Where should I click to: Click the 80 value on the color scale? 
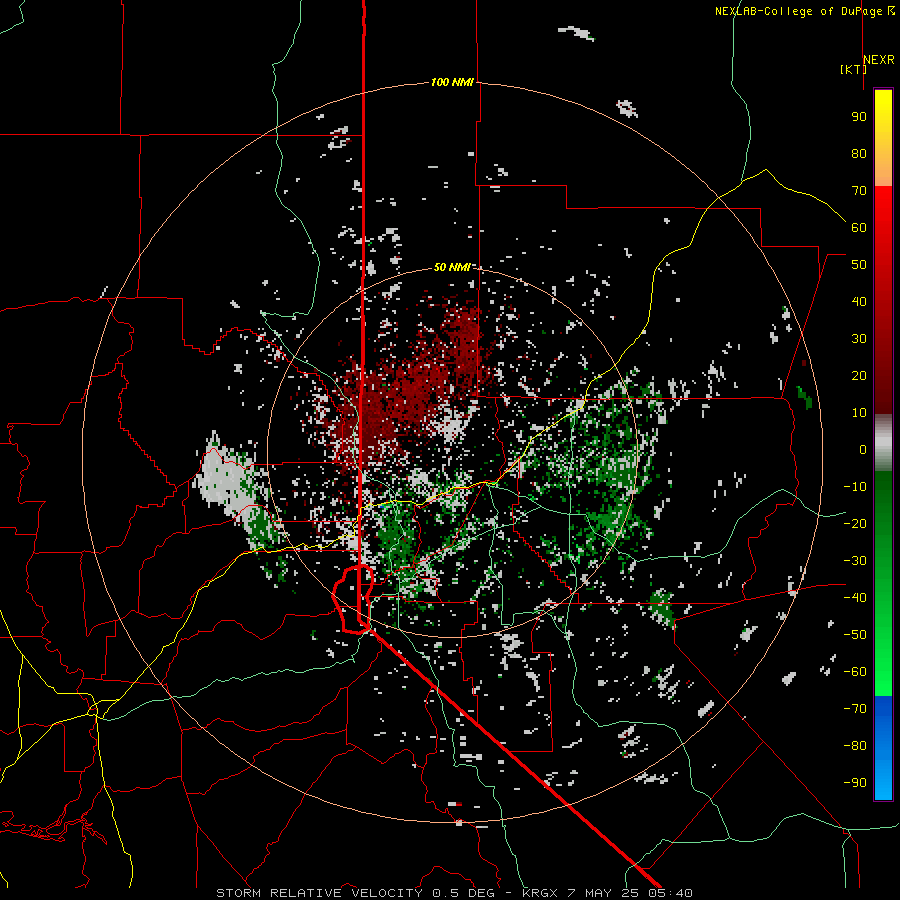click(859, 154)
